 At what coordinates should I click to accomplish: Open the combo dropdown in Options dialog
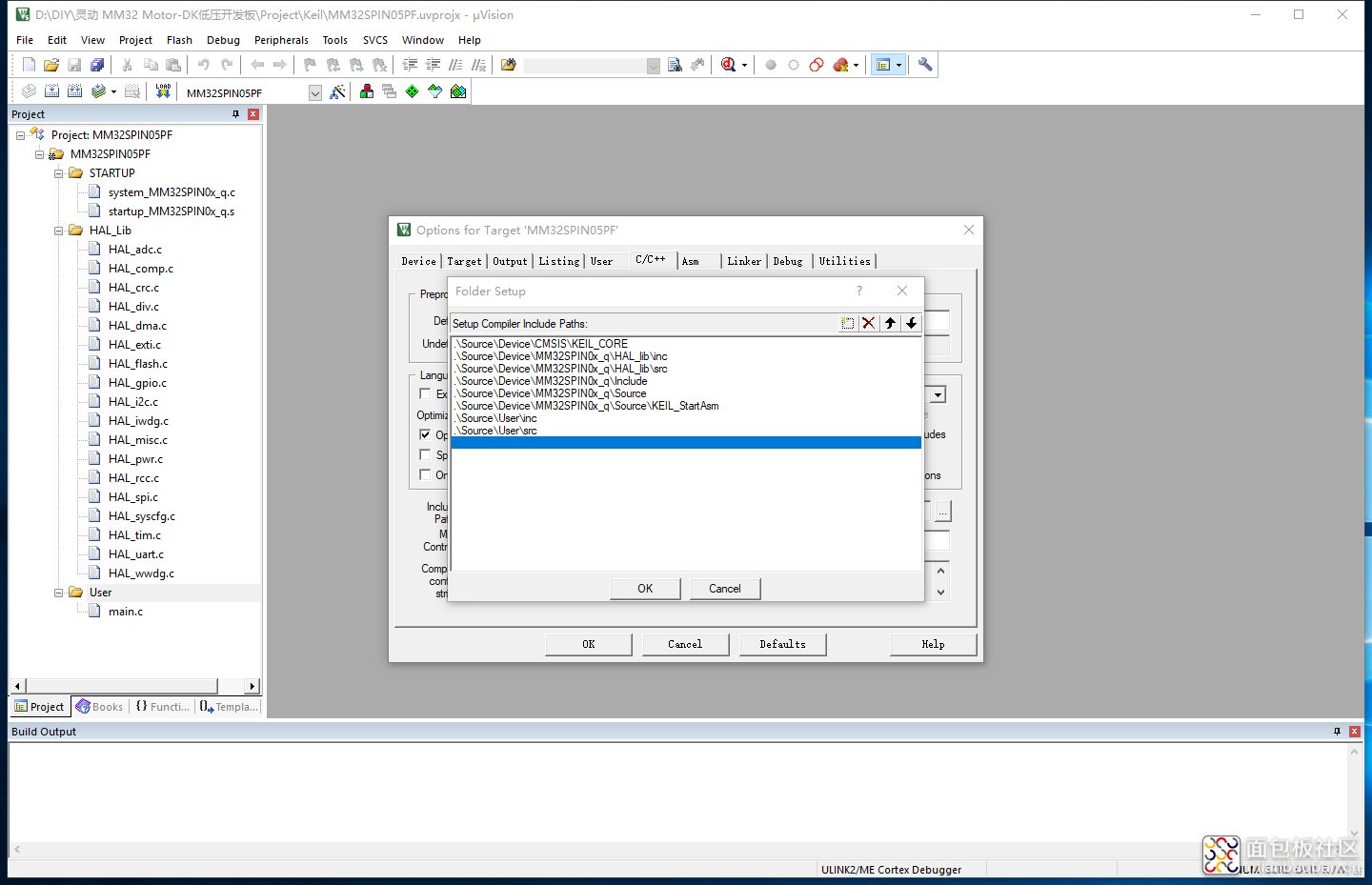pos(938,394)
